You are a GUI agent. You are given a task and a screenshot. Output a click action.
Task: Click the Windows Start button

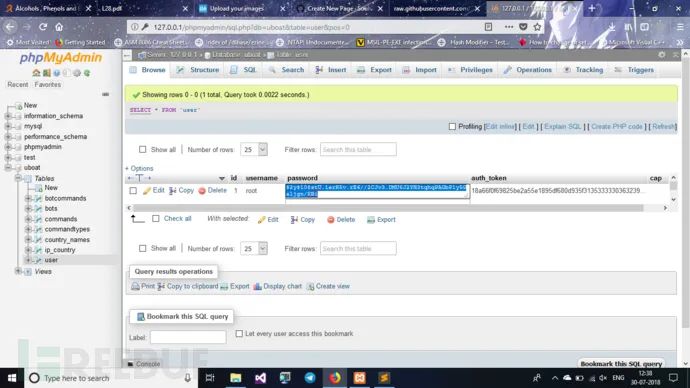(x=12, y=378)
